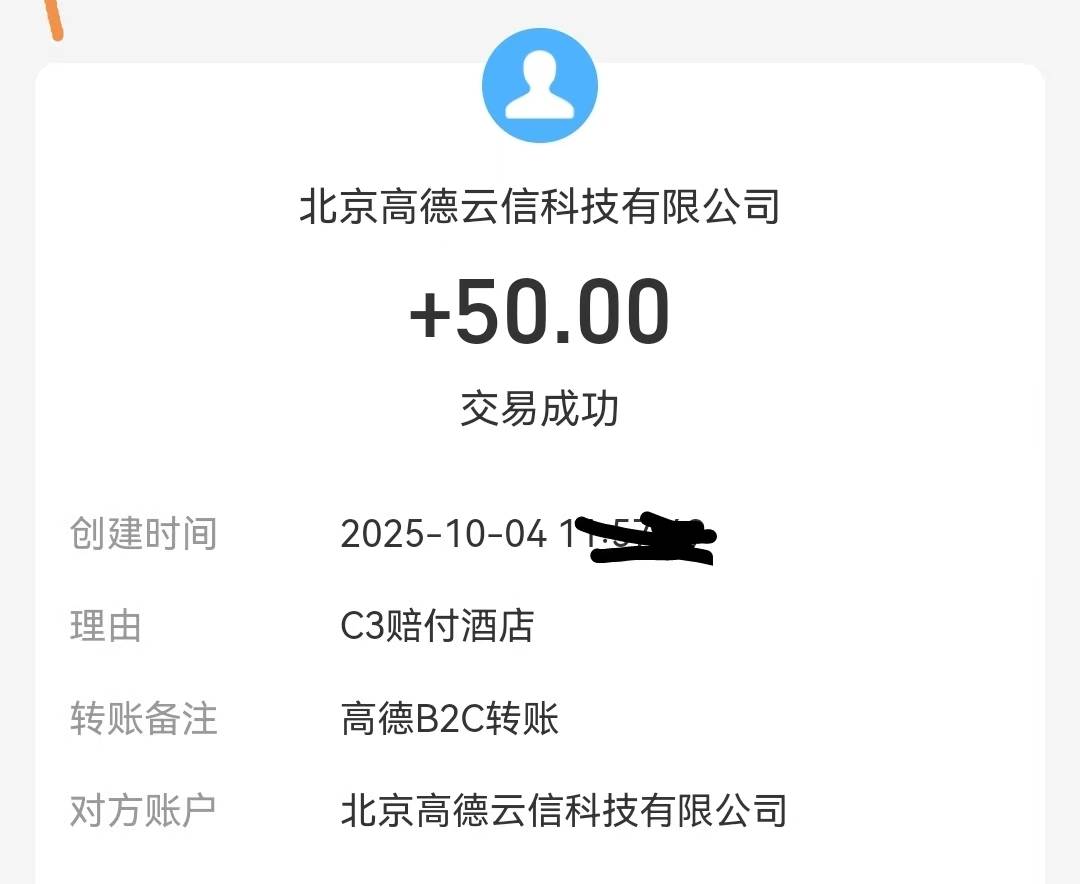Select the 2025-10-04 creation date

[x=443, y=534]
